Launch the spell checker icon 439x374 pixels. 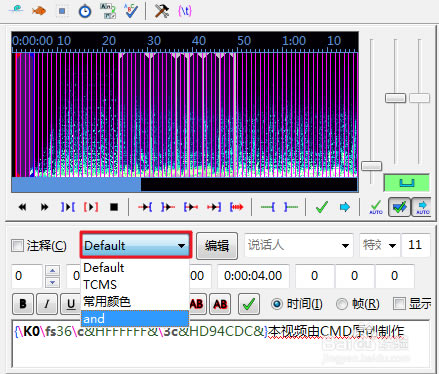tap(131, 11)
